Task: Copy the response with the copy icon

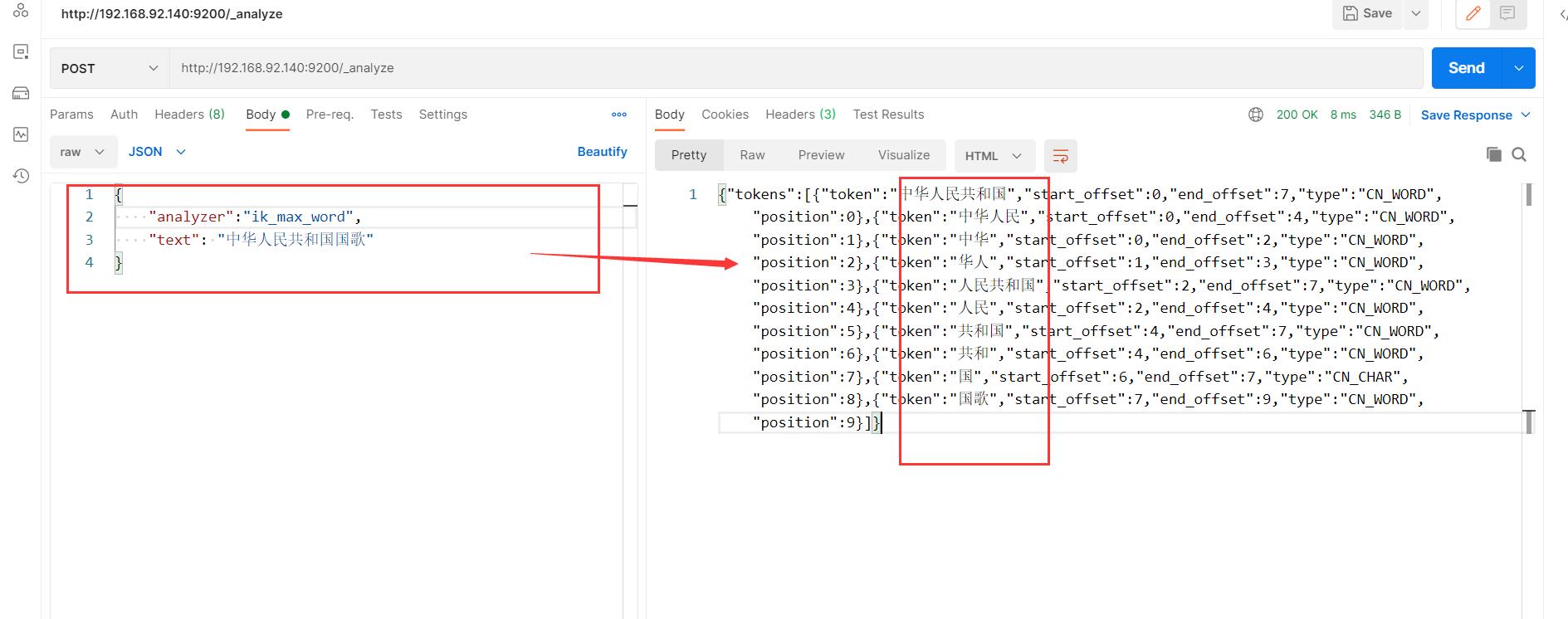Action: (1493, 154)
